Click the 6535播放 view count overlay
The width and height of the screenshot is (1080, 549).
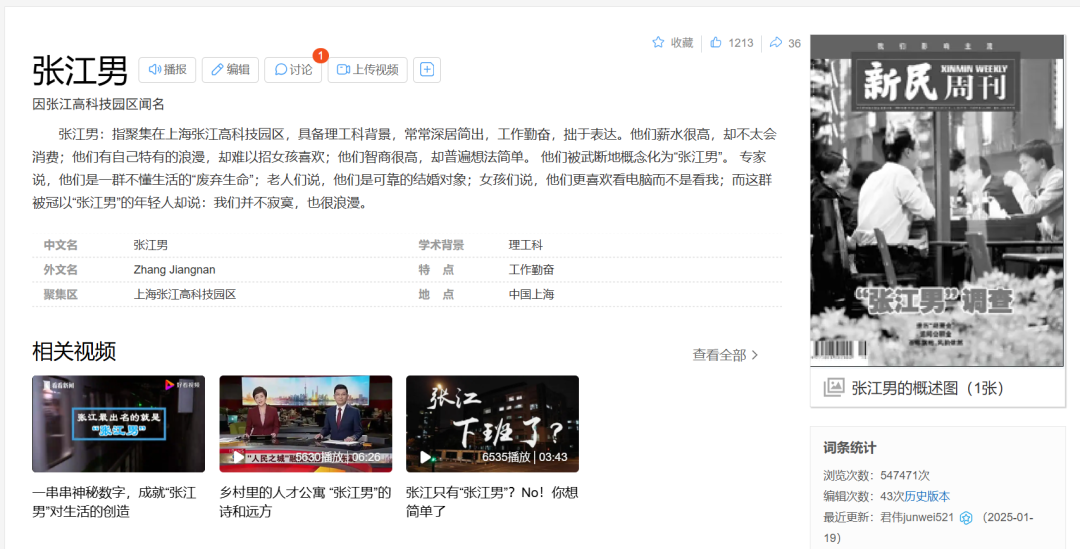(x=506, y=457)
